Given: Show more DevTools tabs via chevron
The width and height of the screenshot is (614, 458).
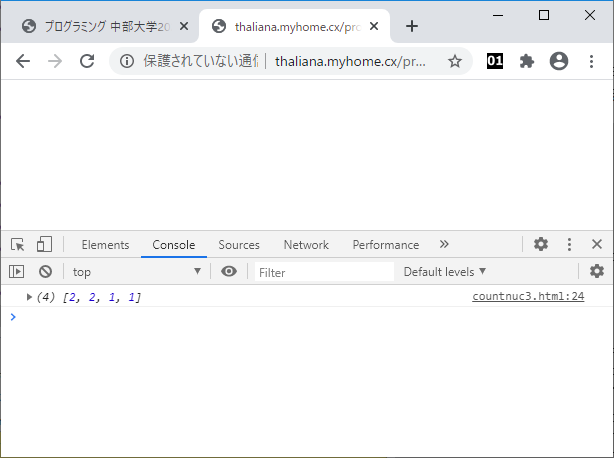Looking at the screenshot, I should (x=444, y=245).
